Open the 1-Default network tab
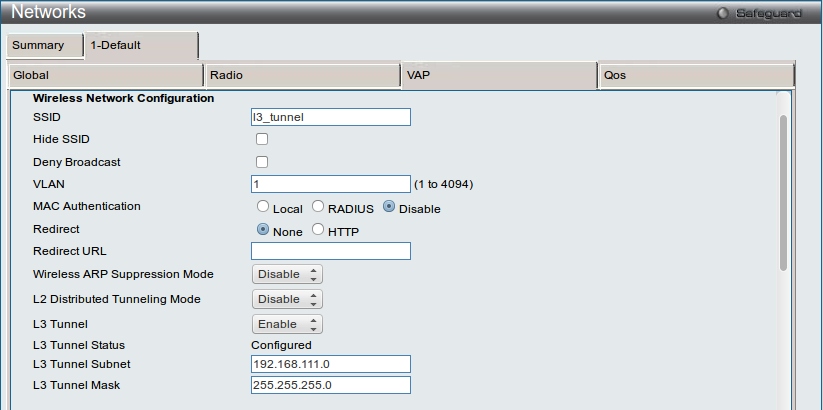This screenshot has height=410, width=823. [x=140, y=45]
